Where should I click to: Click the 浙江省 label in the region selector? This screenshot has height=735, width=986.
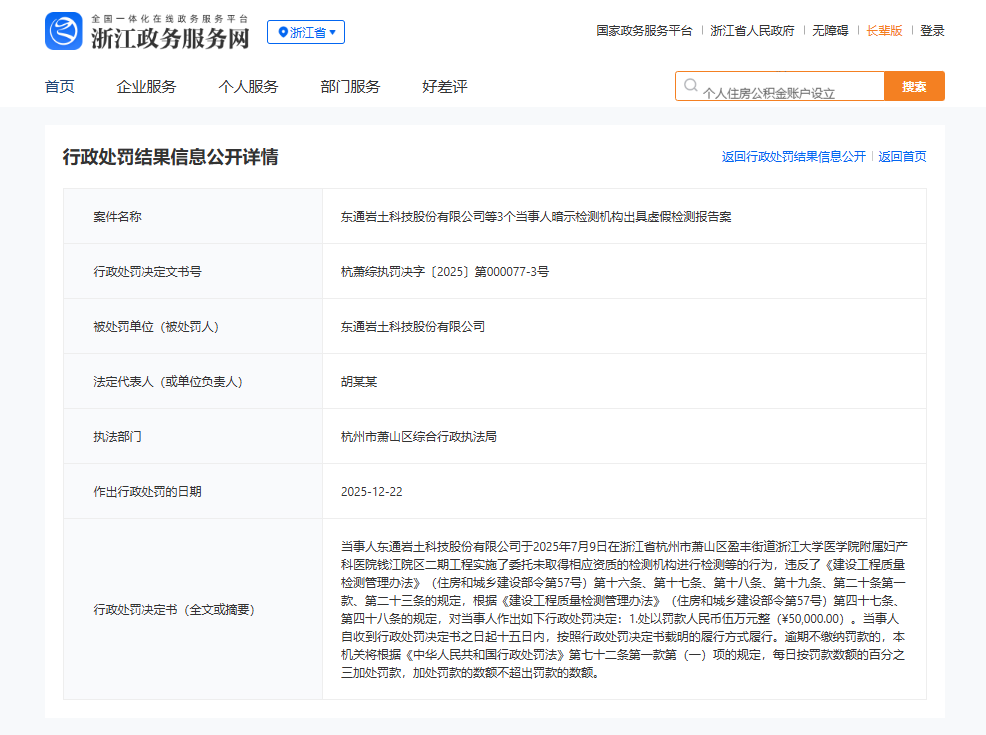pyautogui.click(x=308, y=32)
